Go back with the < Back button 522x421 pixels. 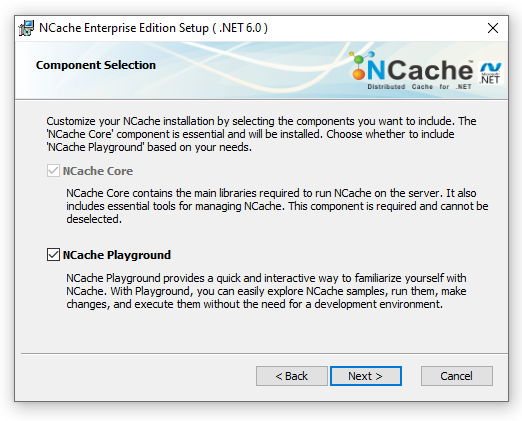click(x=292, y=376)
